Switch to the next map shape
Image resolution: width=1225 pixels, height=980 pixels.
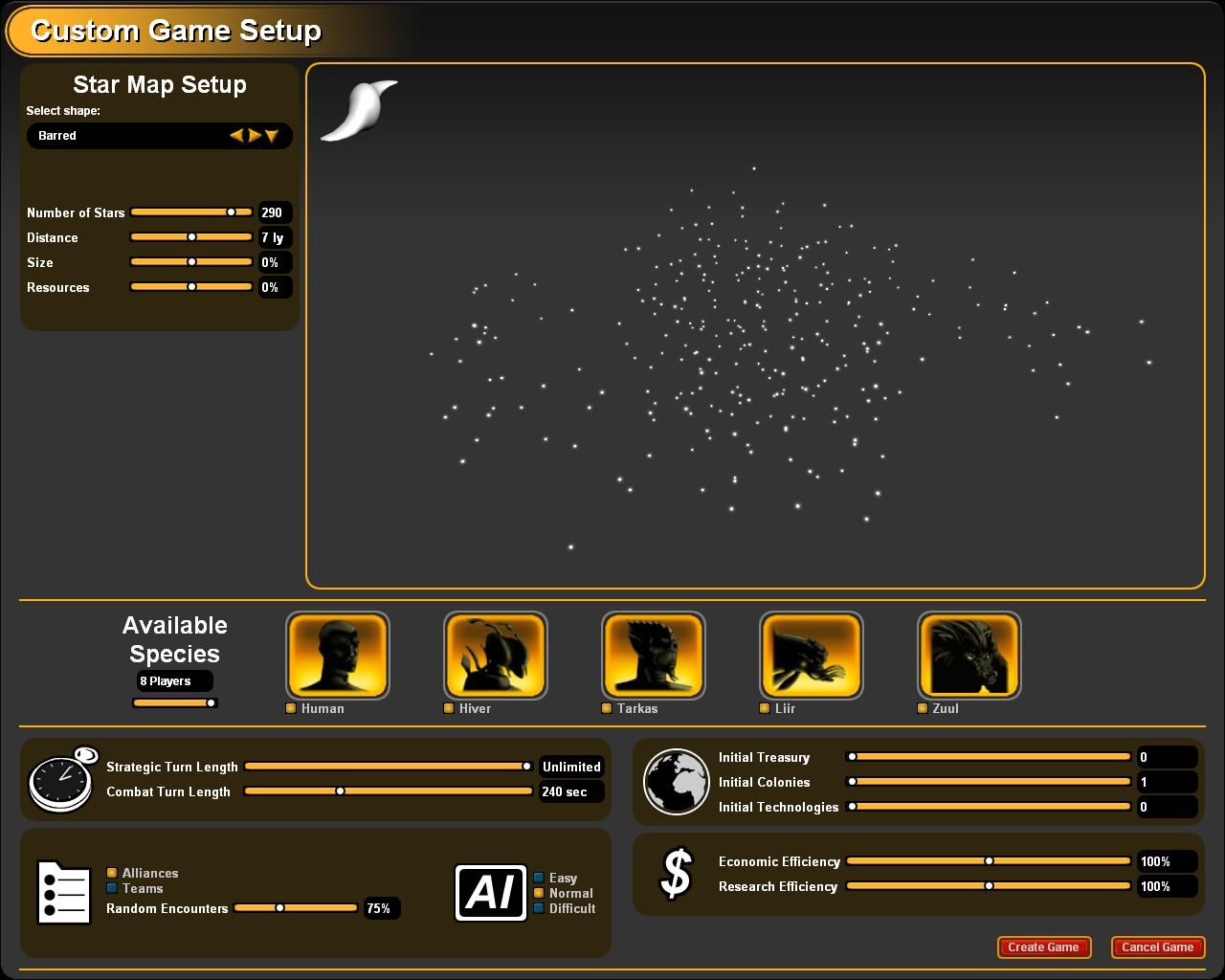255,136
